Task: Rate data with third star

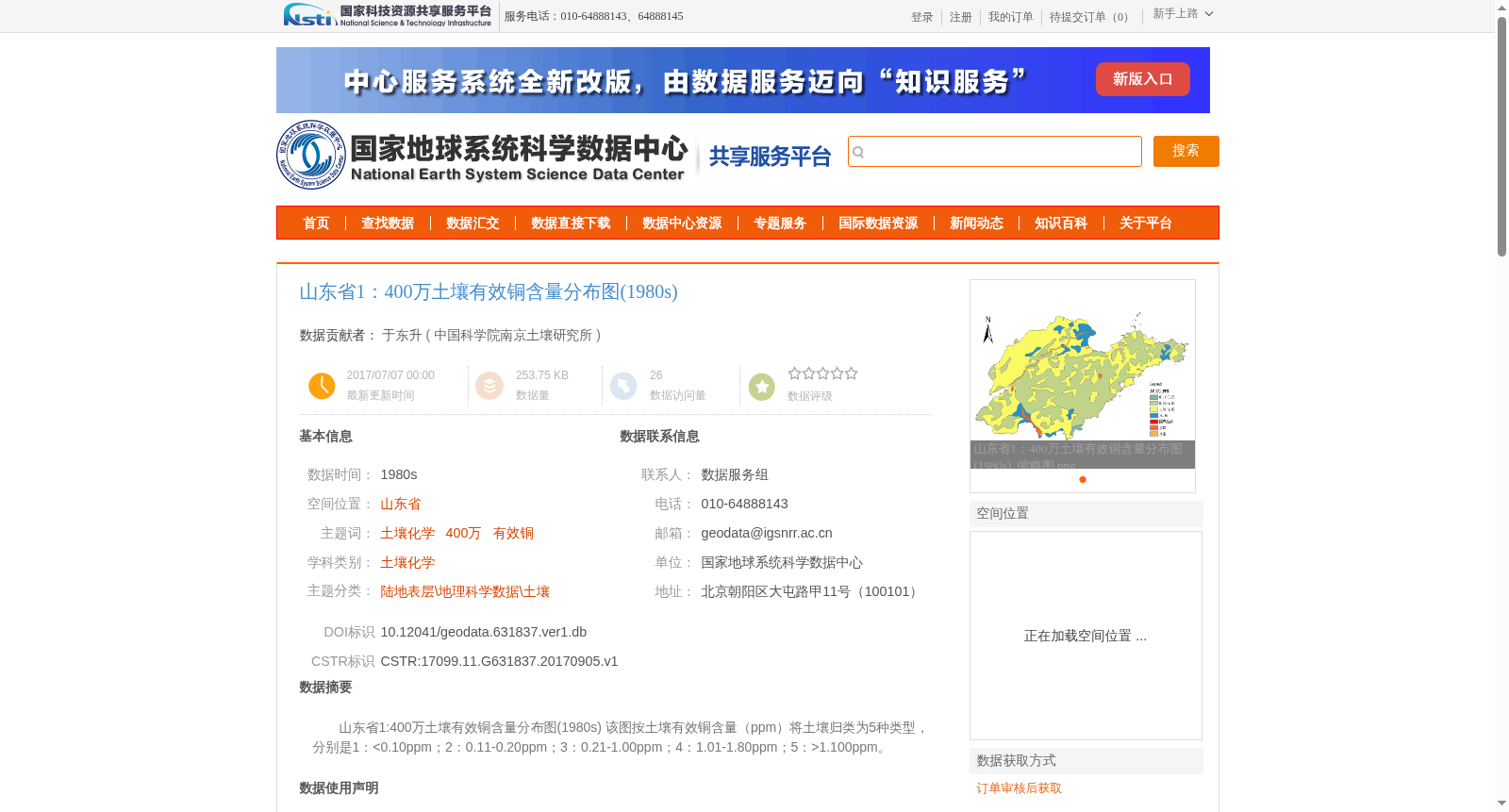Action: (x=822, y=373)
